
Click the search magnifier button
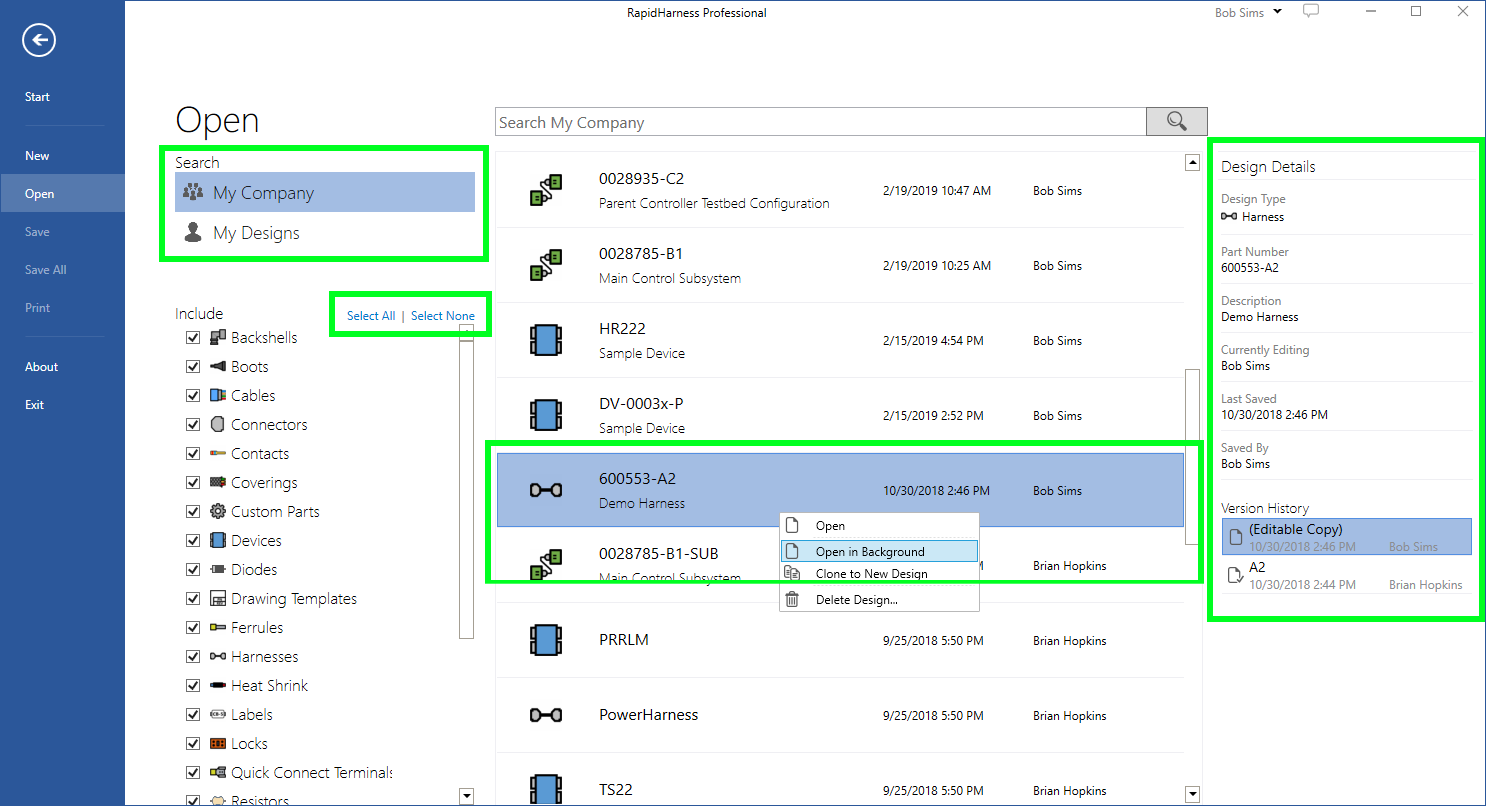tap(1176, 121)
